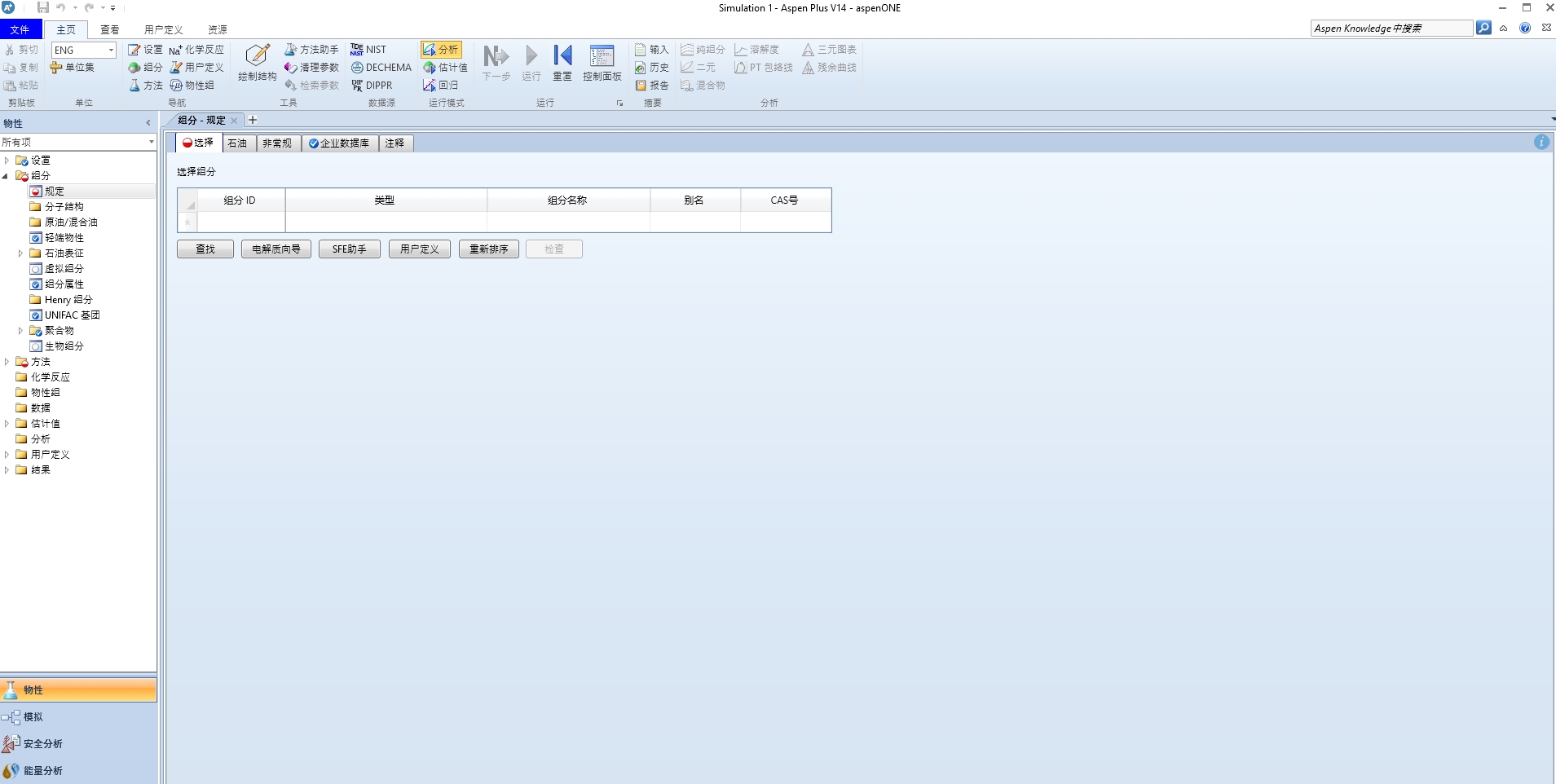Click the empty Component ID cell

(240, 222)
